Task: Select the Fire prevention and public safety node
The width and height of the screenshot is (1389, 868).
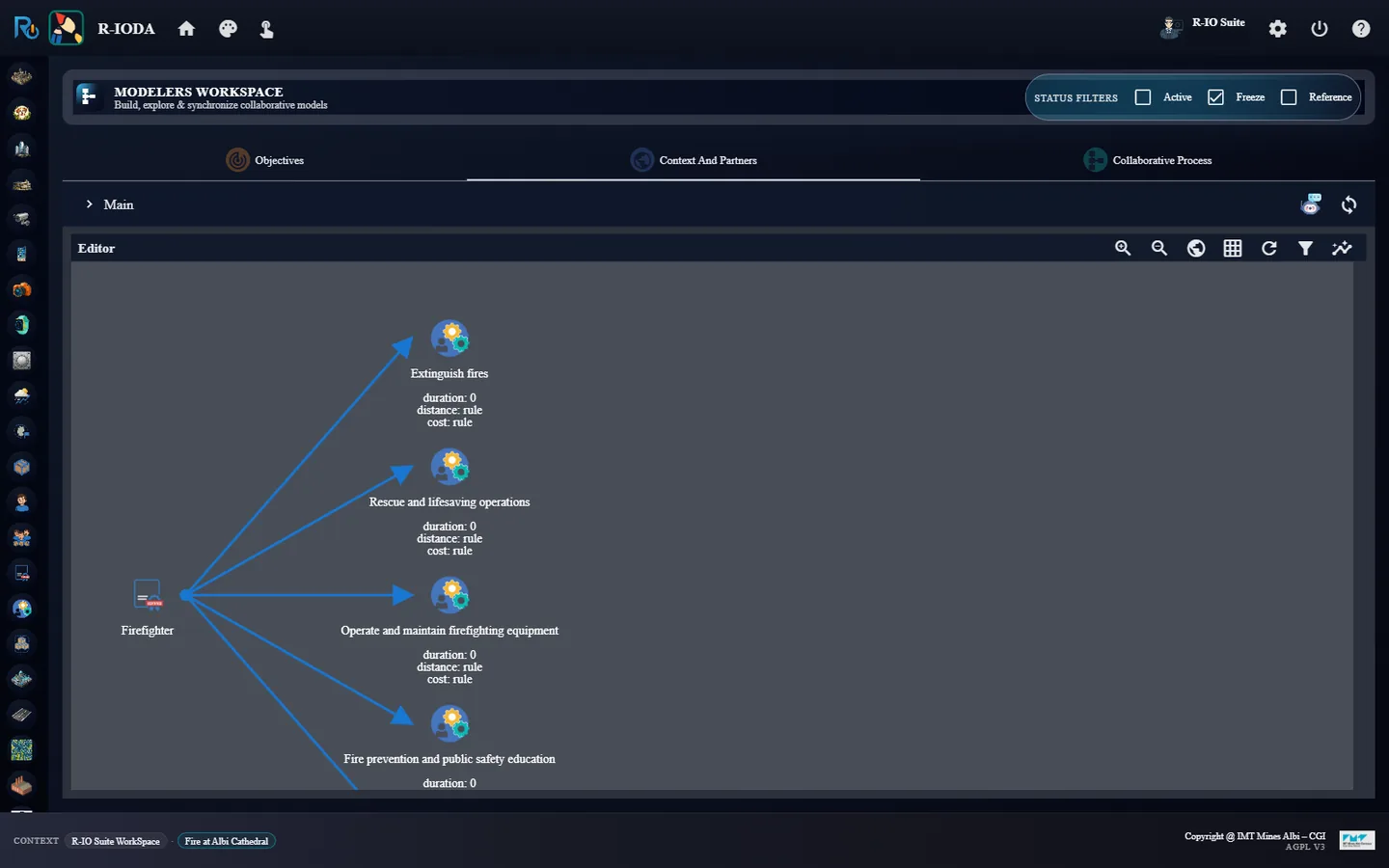Action: tap(449, 723)
